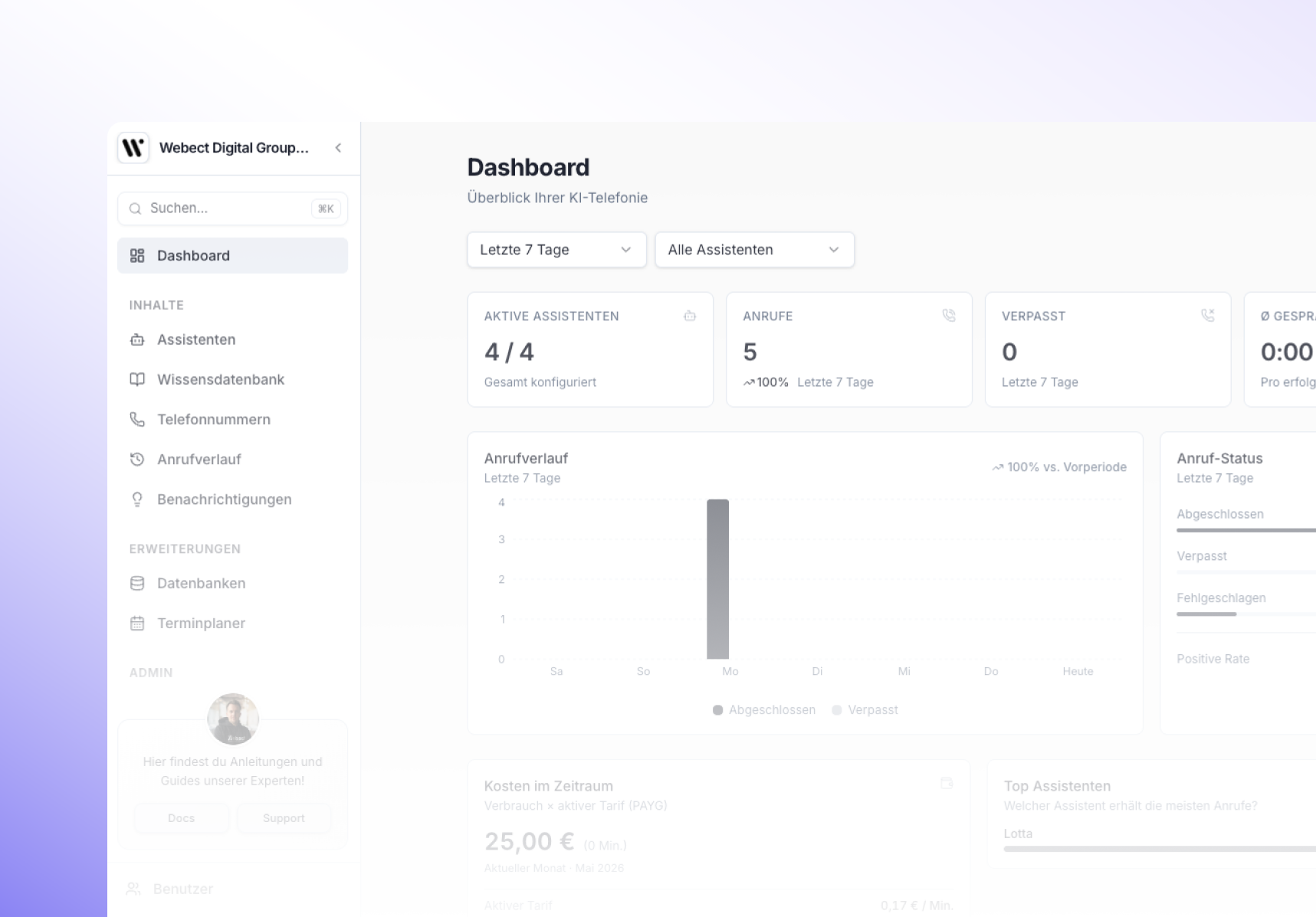This screenshot has width=1316, height=917.
Task: Click the Webect Digital Group workspace name
Action: pos(234,148)
